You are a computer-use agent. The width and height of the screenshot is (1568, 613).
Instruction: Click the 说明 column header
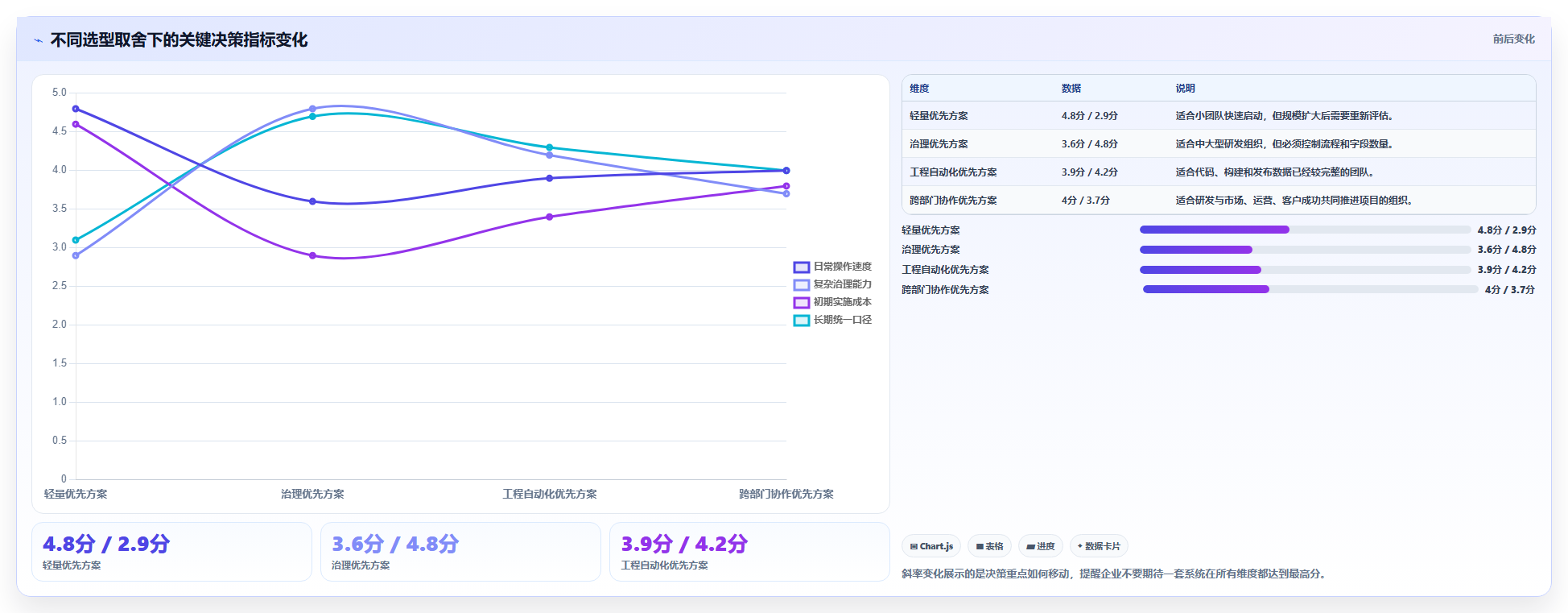[x=1185, y=89]
